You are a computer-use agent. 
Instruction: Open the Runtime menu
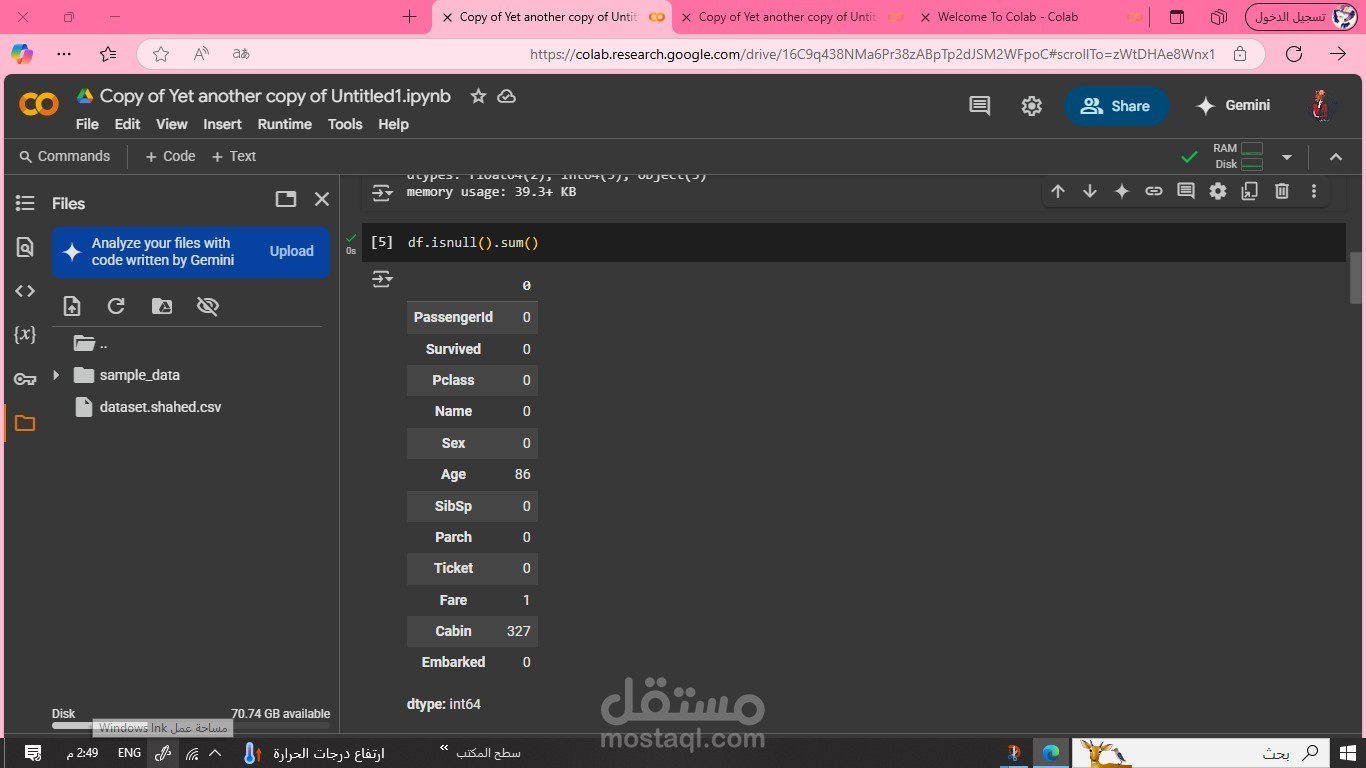click(284, 124)
